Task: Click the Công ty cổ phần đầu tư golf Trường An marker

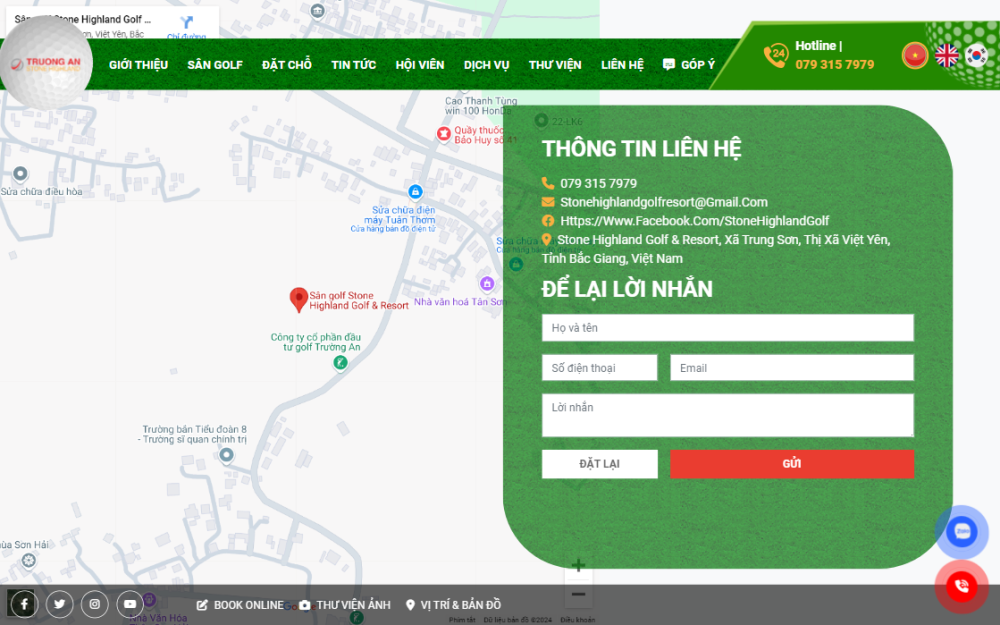Action: pyautogui.click(x=340, y=362)
